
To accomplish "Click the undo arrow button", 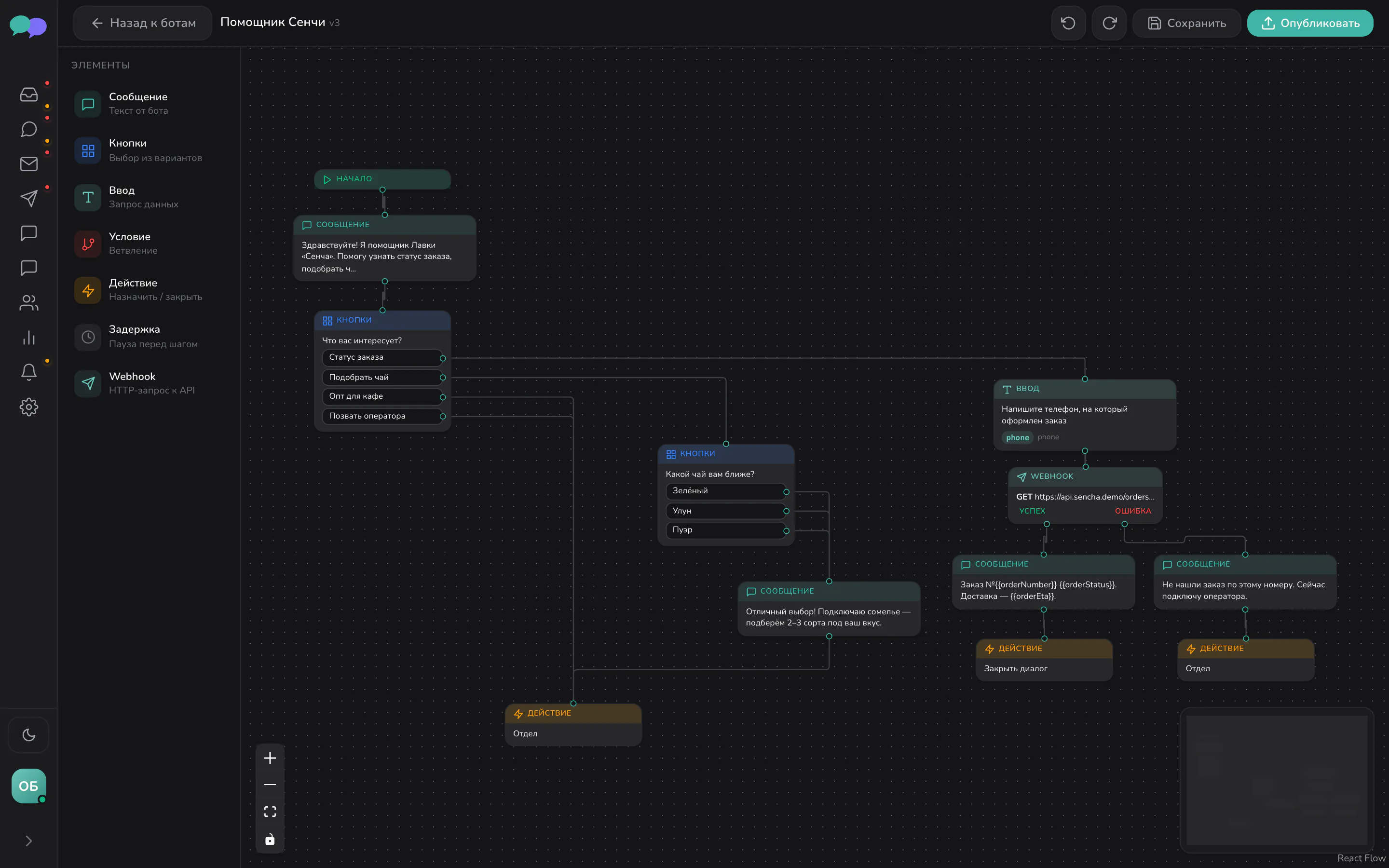I will click(1068, 23).
